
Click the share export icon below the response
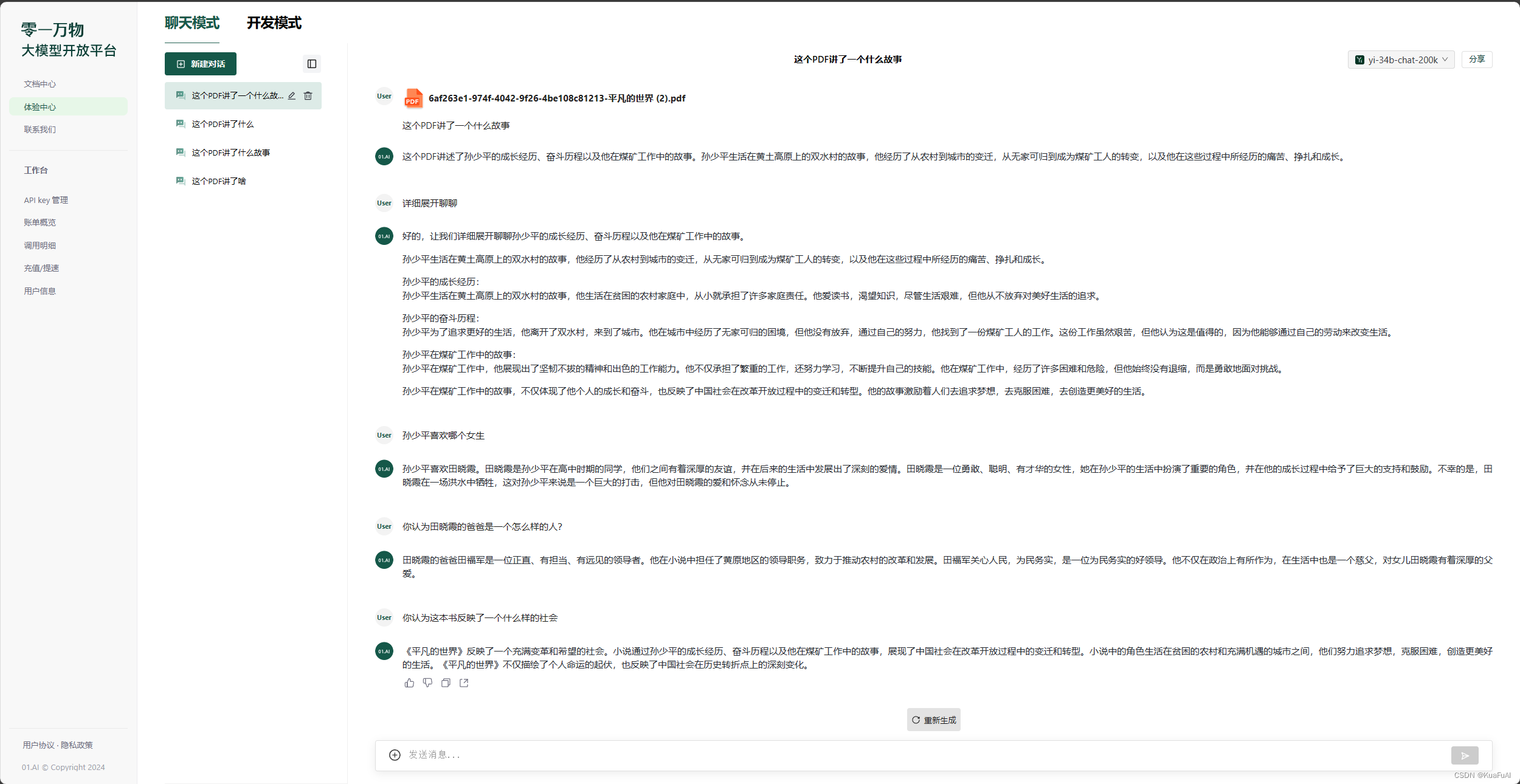pos(464,683)
